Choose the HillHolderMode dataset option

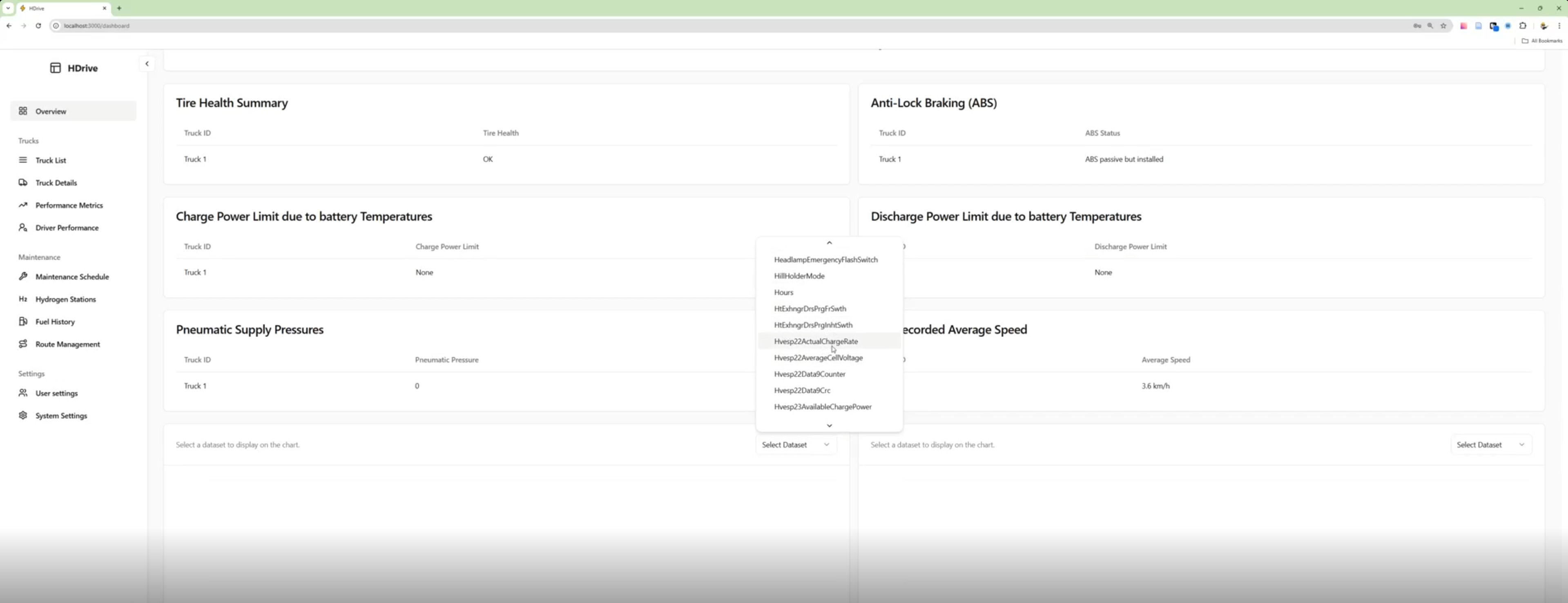click(798, 276)
